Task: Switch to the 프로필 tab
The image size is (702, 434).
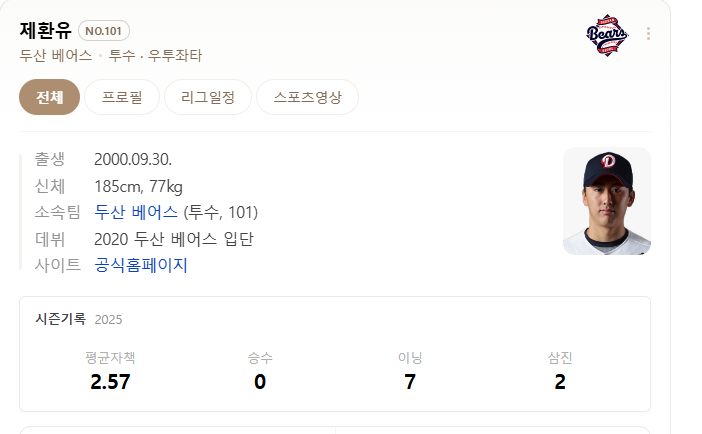Action: point(122,97)
